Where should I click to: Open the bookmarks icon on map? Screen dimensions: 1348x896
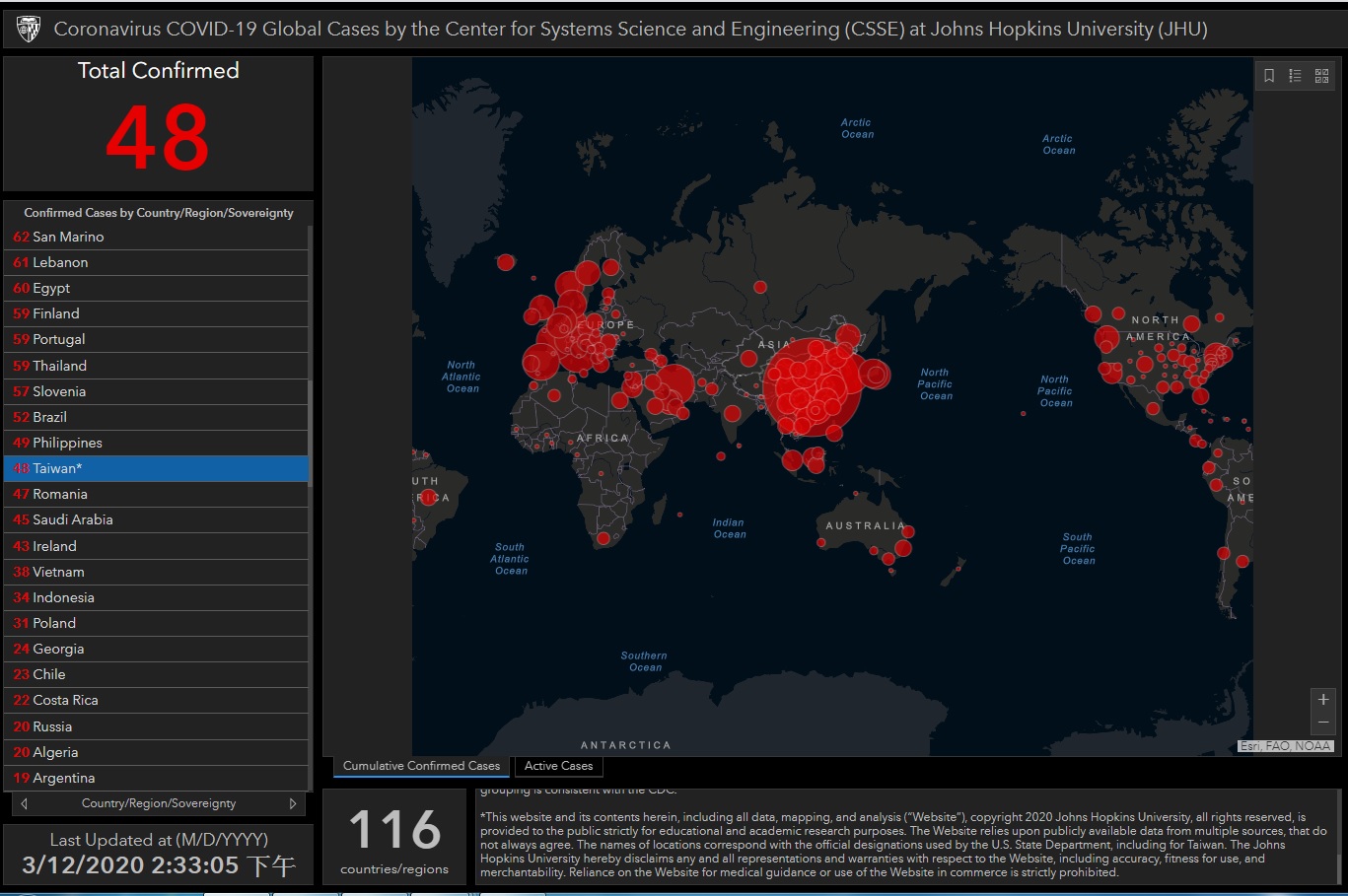tap(1269, 76)
